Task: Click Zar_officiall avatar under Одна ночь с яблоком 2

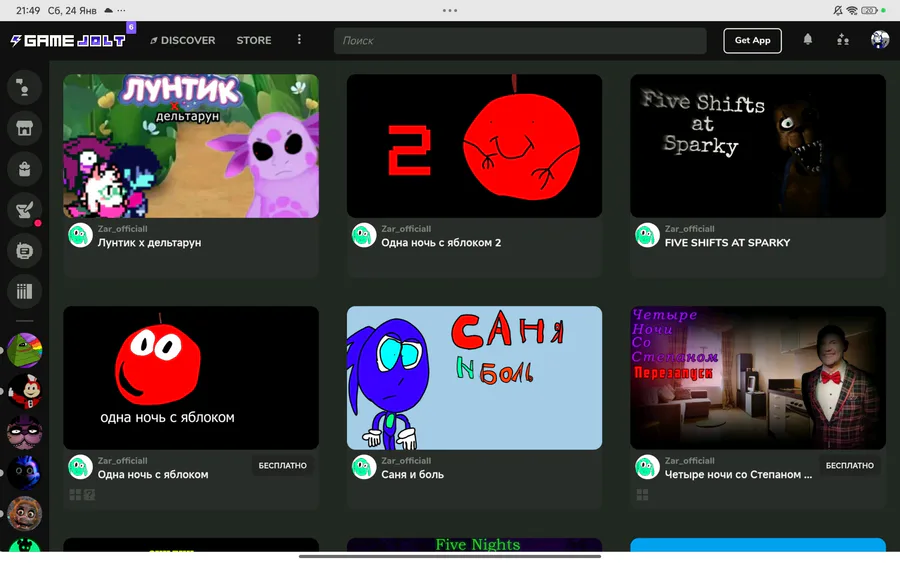Action: [364, 235]
